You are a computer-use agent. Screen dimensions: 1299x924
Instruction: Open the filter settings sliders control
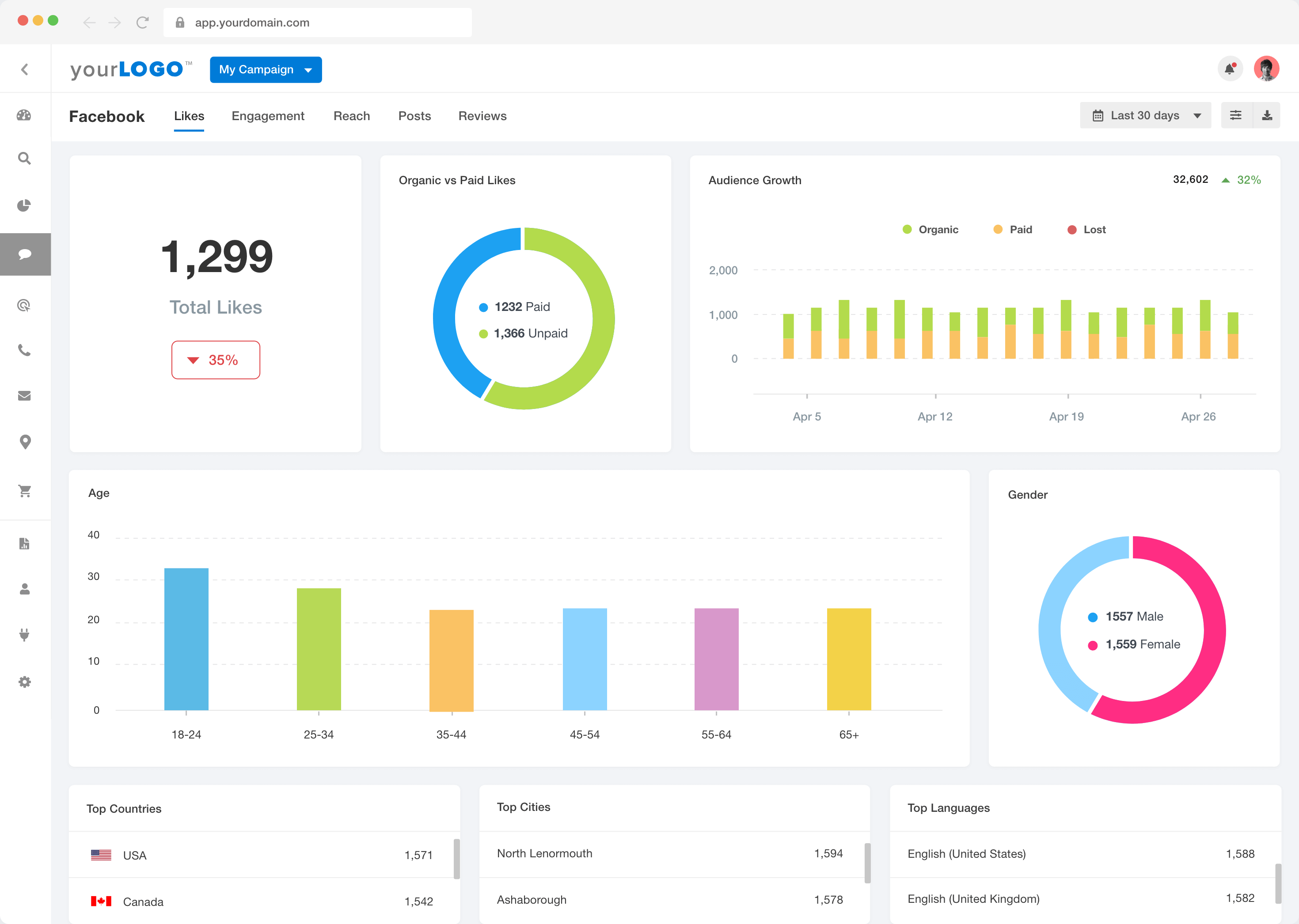coord(1236,115)
